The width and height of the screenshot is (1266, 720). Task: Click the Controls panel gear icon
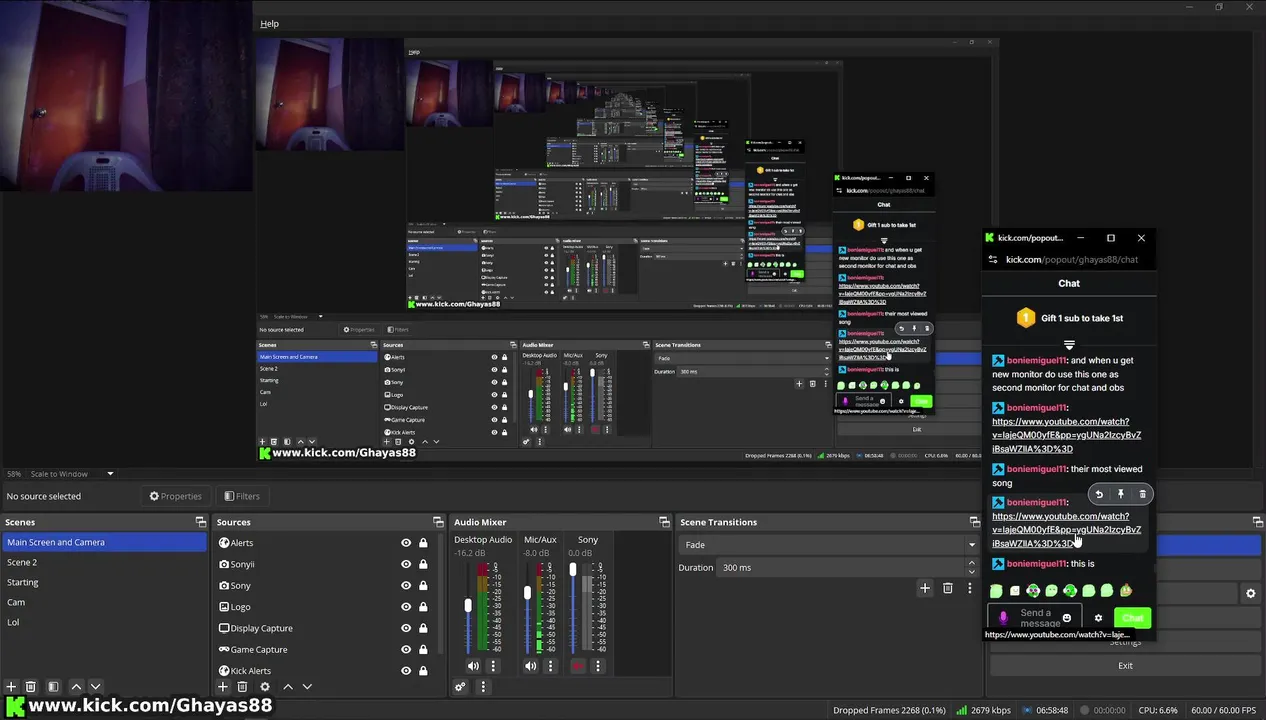(1250, 593)
